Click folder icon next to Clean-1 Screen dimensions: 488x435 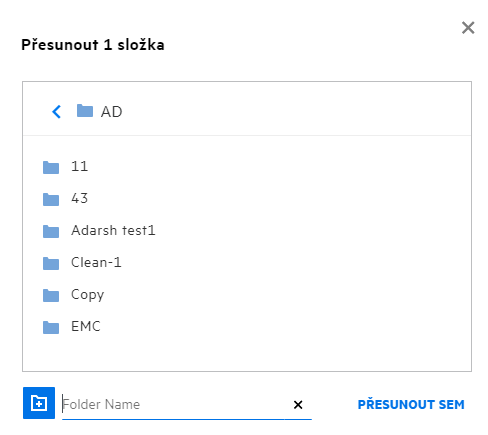(x=51, y=263)
